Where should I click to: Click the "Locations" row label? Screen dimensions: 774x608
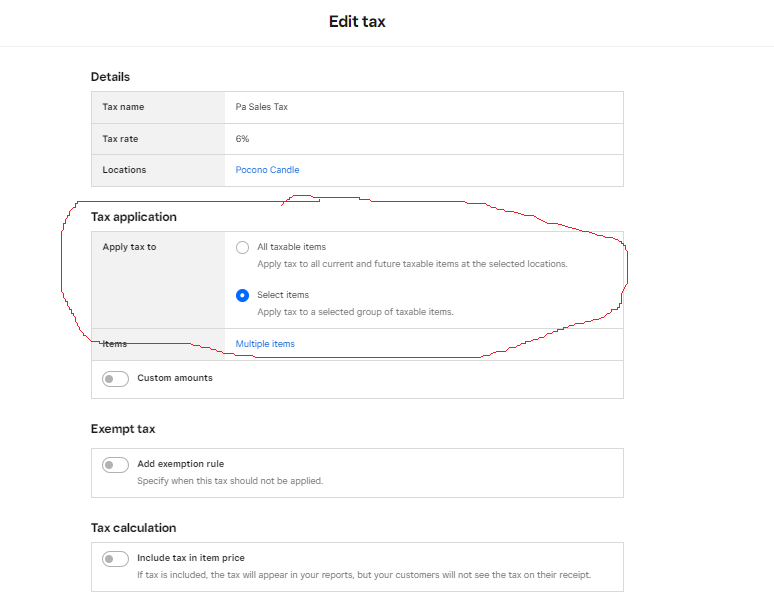(124, 170)
